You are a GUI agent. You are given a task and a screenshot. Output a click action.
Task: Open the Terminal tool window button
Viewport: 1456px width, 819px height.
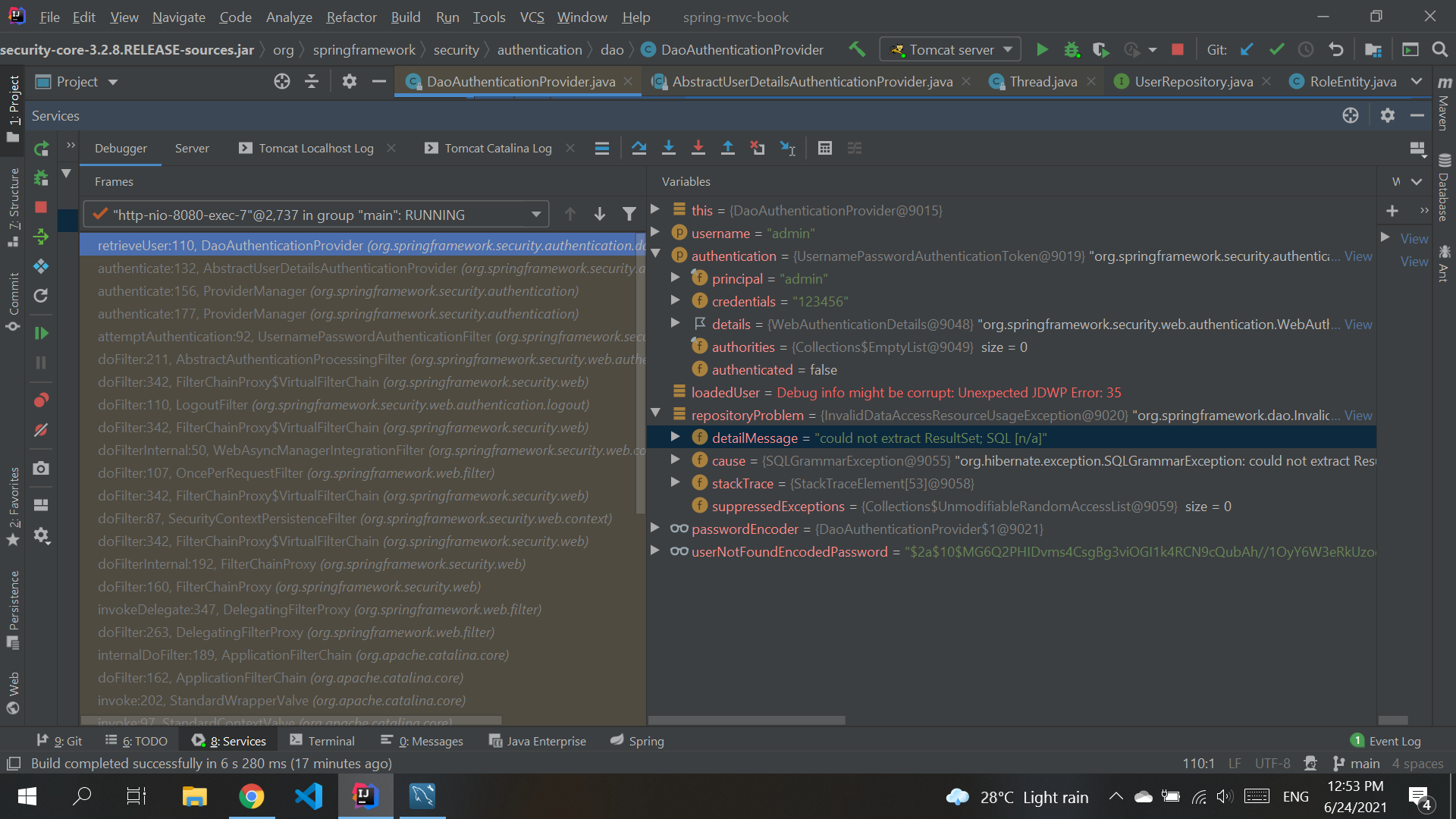pos(322,741)
